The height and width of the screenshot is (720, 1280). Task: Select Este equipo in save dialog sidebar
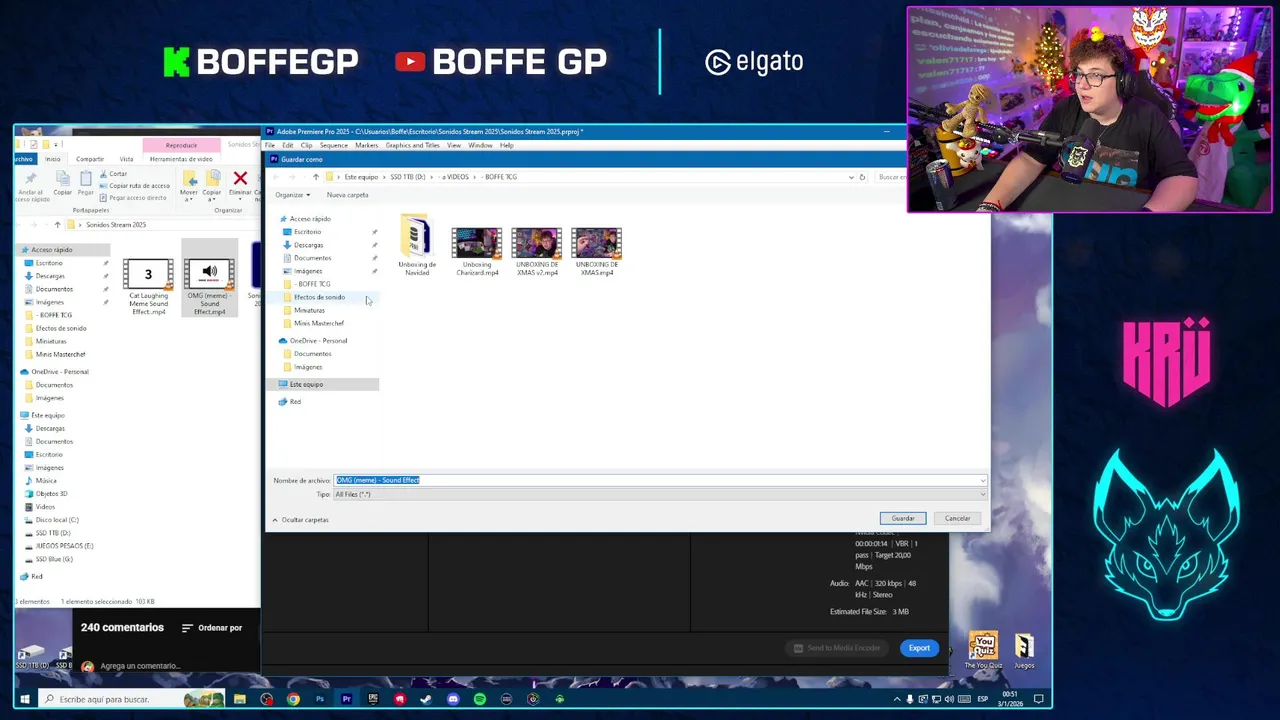(305, 384)
